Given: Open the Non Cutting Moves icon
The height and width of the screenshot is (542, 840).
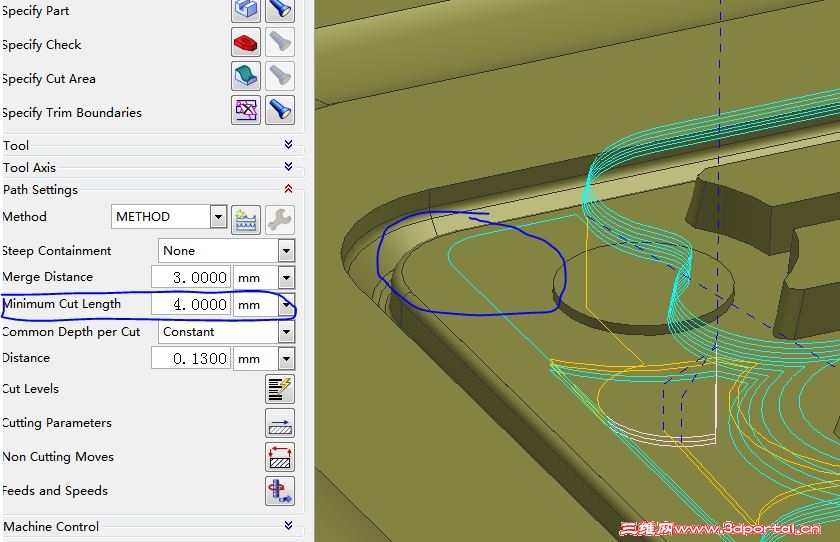Looking at the screenshot, I should tap(280, 457).
